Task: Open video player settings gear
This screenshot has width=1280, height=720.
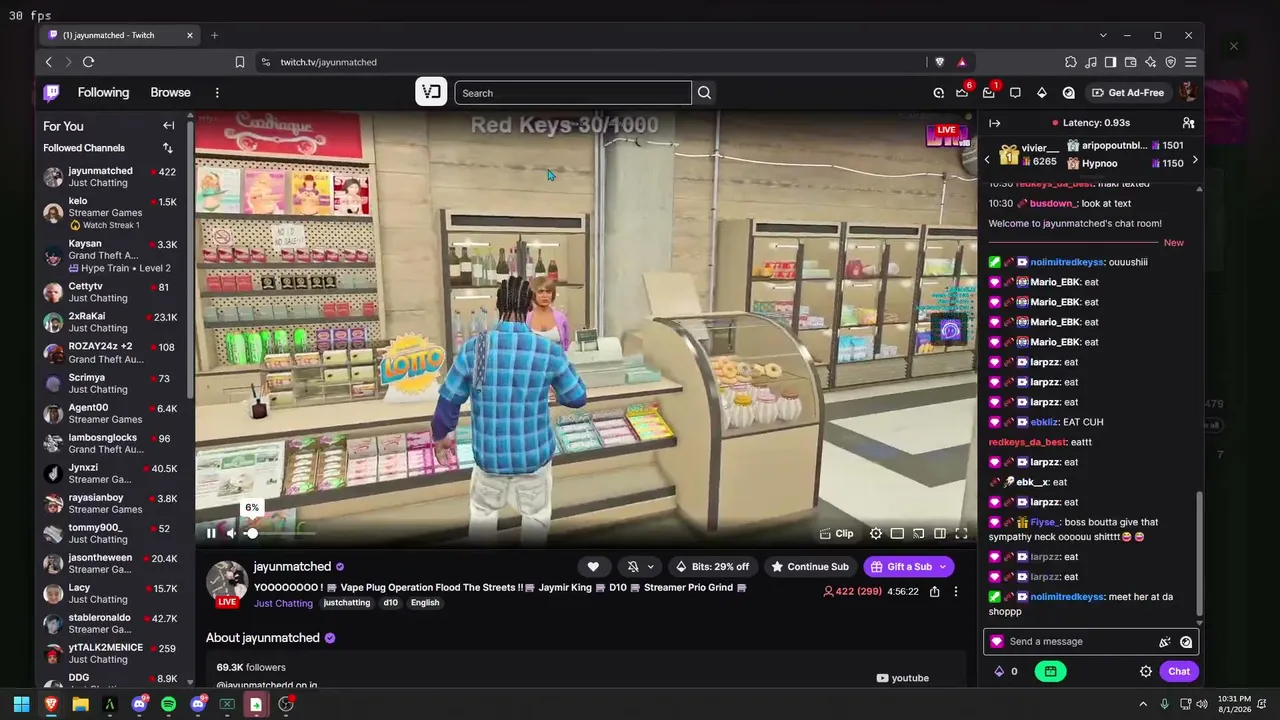Action: pyautogui.click(x=876, y=534)
